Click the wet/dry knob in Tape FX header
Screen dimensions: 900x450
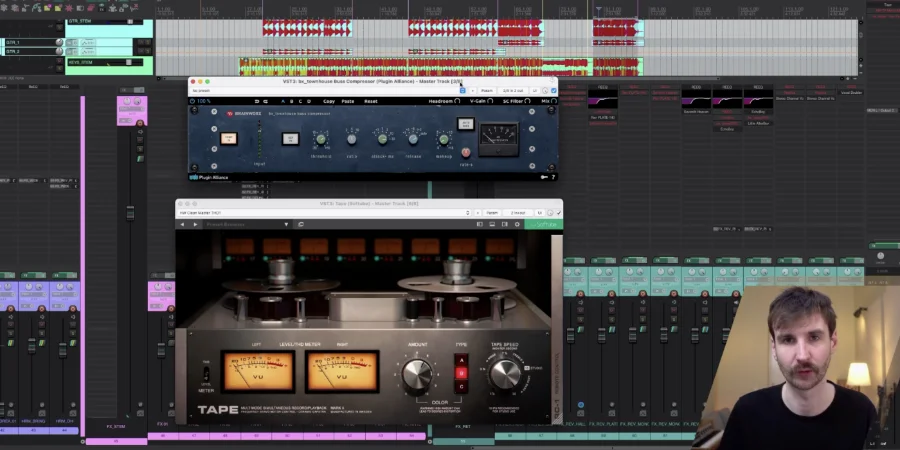pos(550,213)
